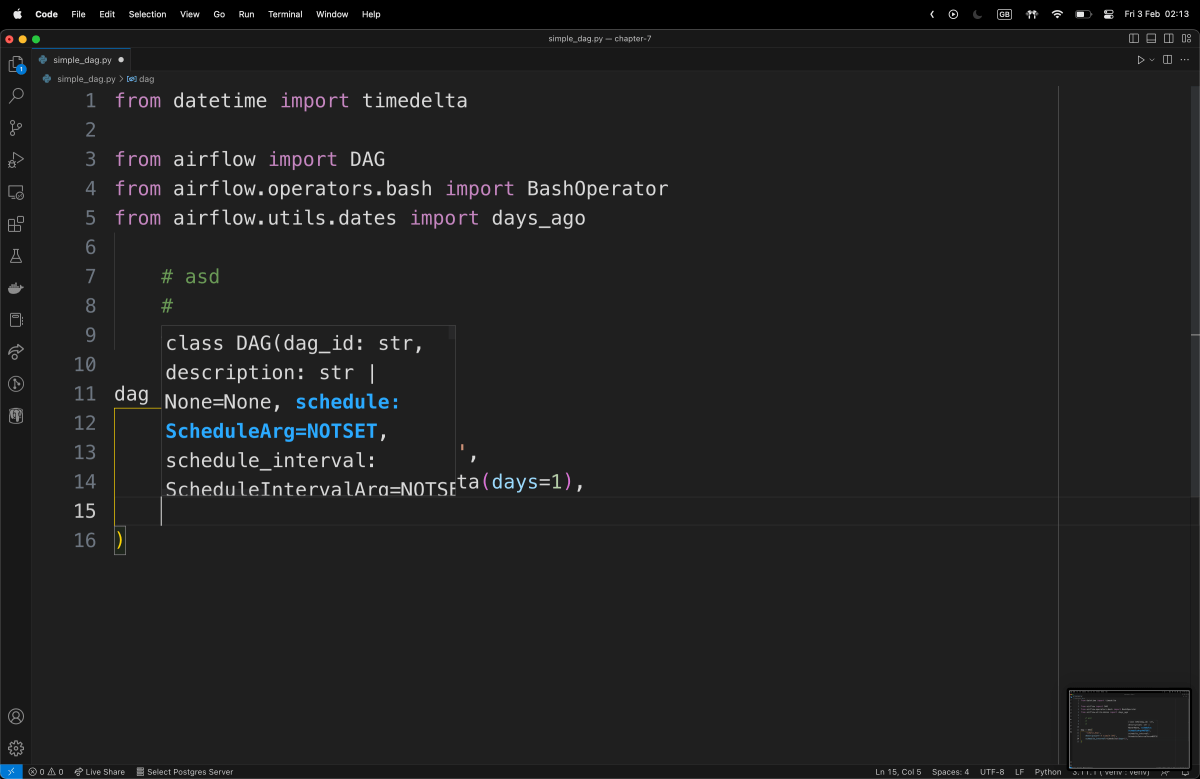This screenshot has height=779, width=1200.
Task: Open macOS Control Center icon
Action: pos(1109,14)
